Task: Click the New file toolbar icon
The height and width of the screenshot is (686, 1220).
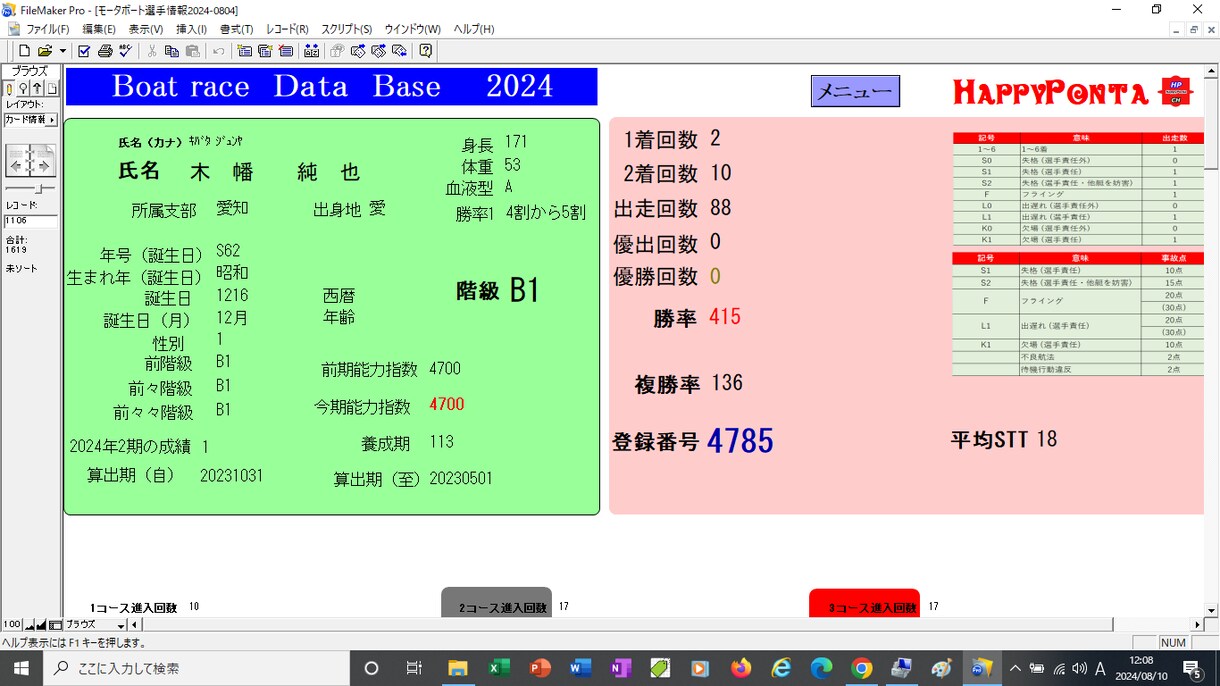Action: click(x=25, y=51)
